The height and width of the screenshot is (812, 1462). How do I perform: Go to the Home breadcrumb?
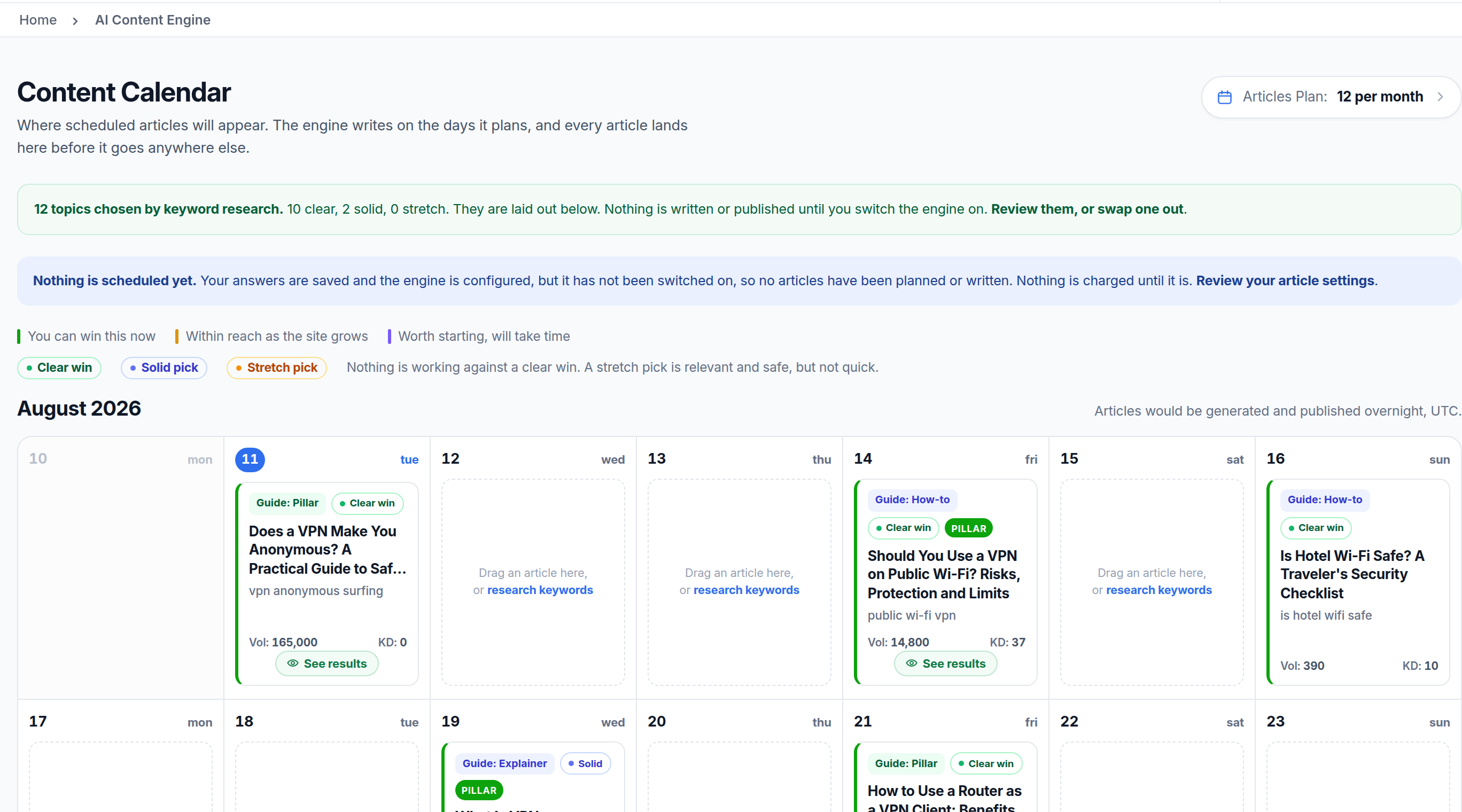(x=38, y=20)
